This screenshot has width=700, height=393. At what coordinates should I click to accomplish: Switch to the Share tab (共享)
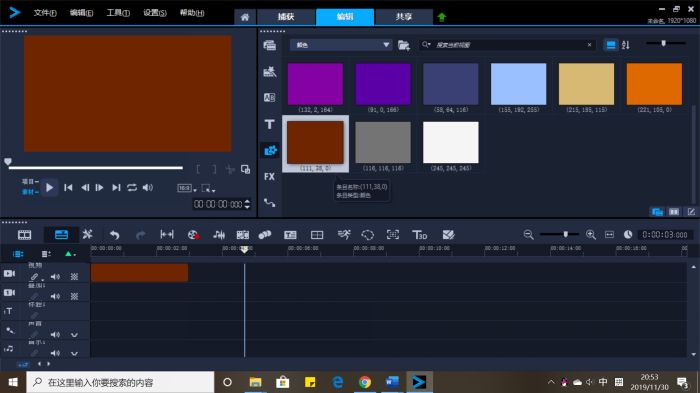(404, 17)
